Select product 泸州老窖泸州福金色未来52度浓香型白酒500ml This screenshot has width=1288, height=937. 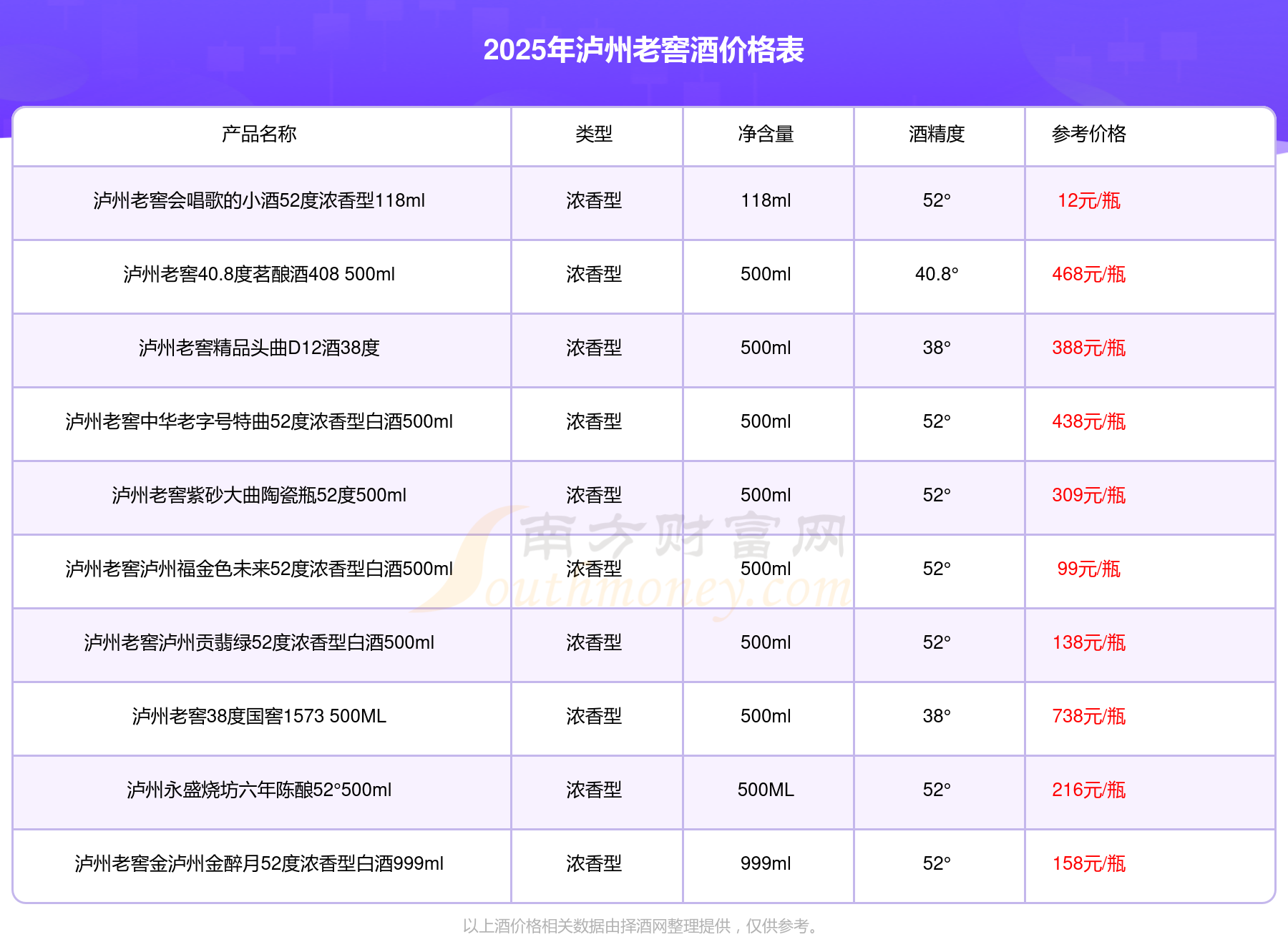click(259, 569)
